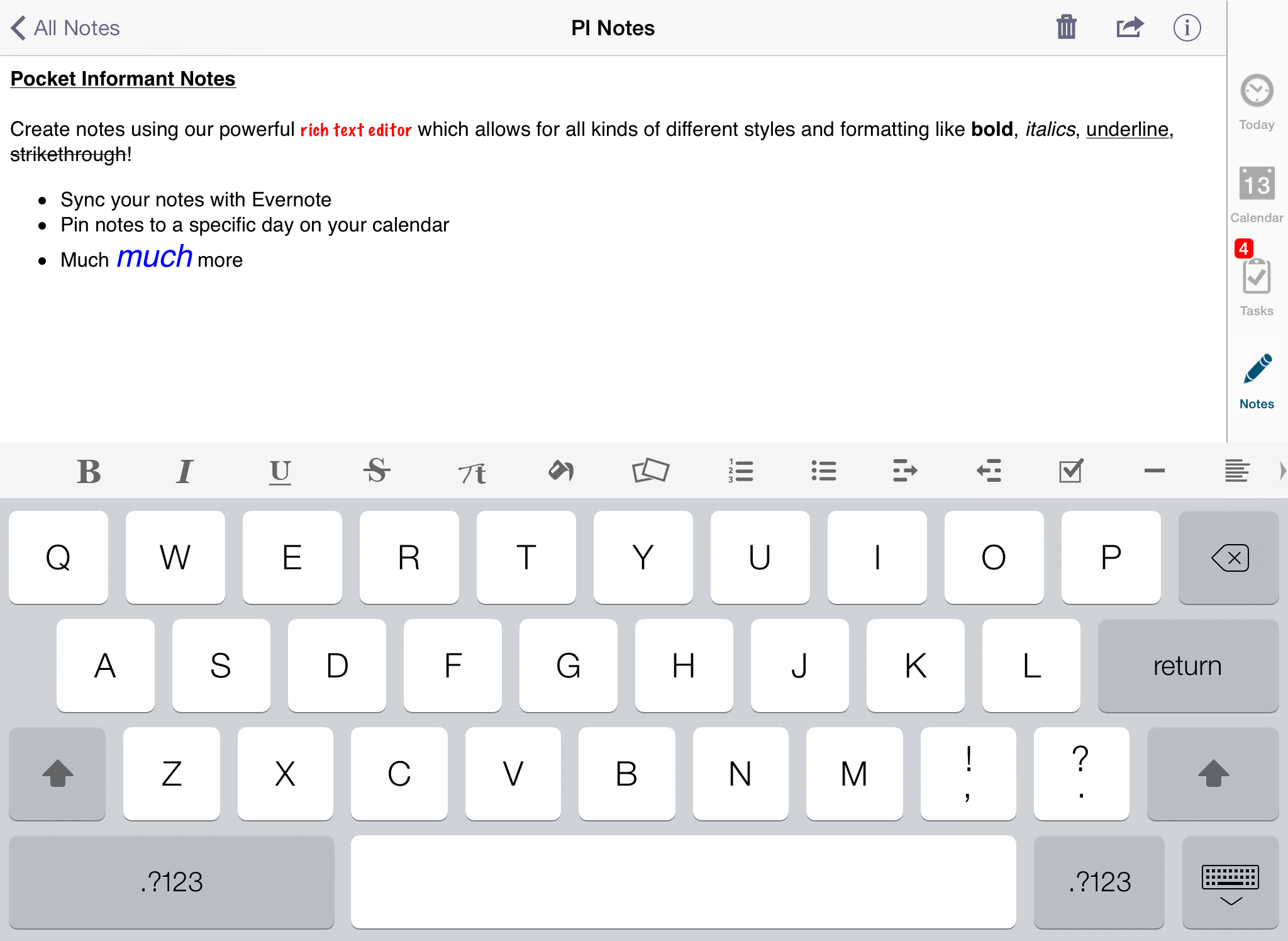
Task: Toggle bold formatting in toolbar
Action: click(89, 471)
